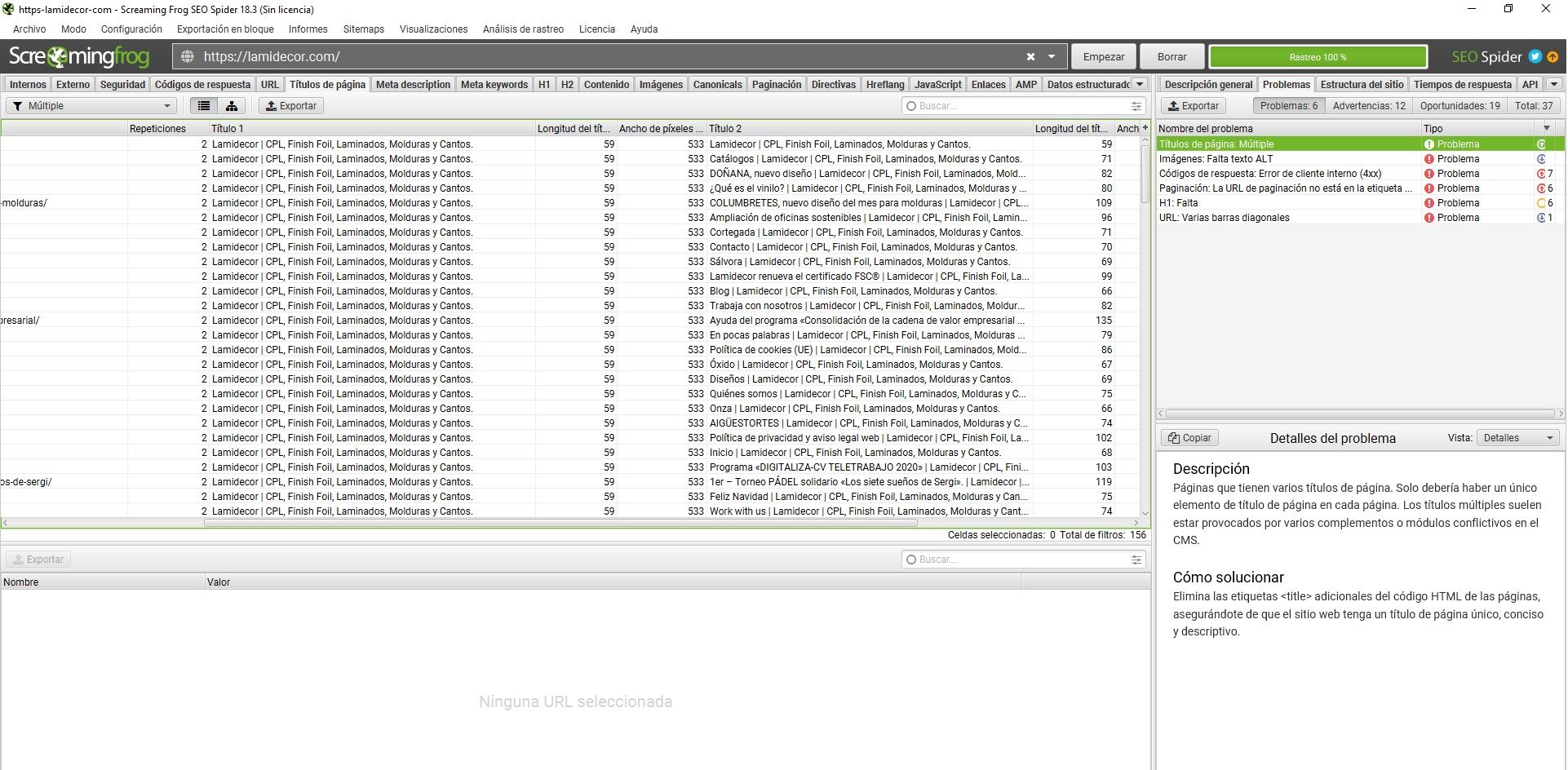This screenshot has width=1568, height=770.
Task: Open the URL bar history dropdown arrow
Action: (x=1052, y=56)
